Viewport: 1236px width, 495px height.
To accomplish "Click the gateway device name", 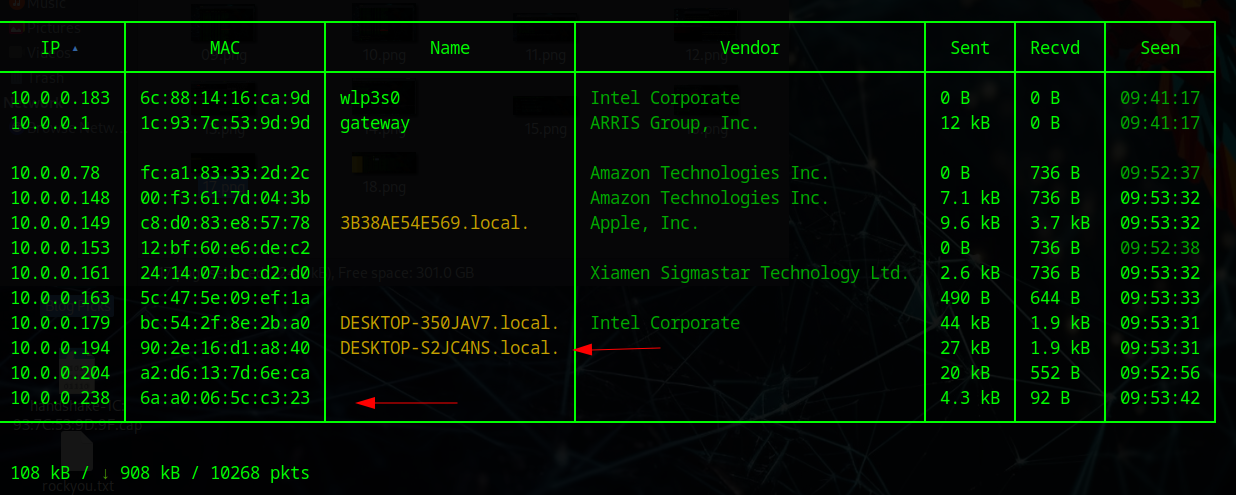I will pos(375,123).
